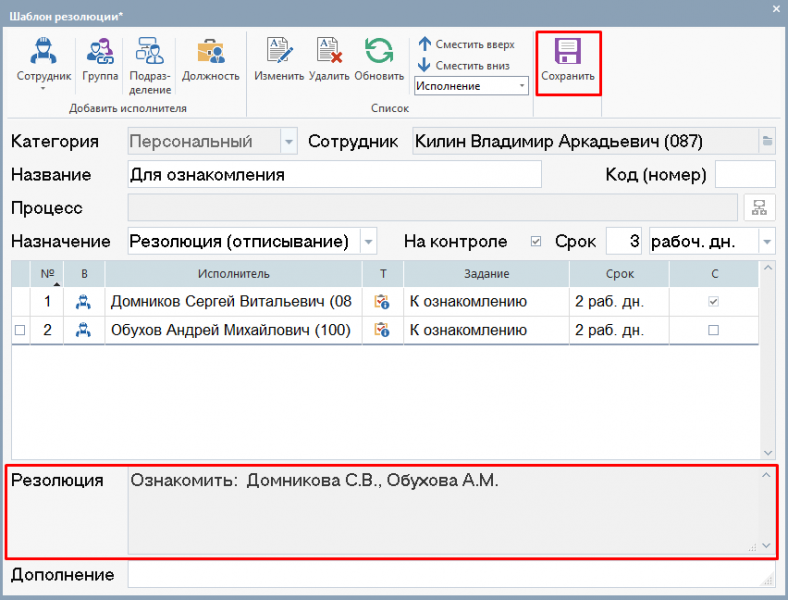Edit entry with the Изменить icon
Image resolution: width=788 pixels, height=600 pixels.
[x=279, y=51]
